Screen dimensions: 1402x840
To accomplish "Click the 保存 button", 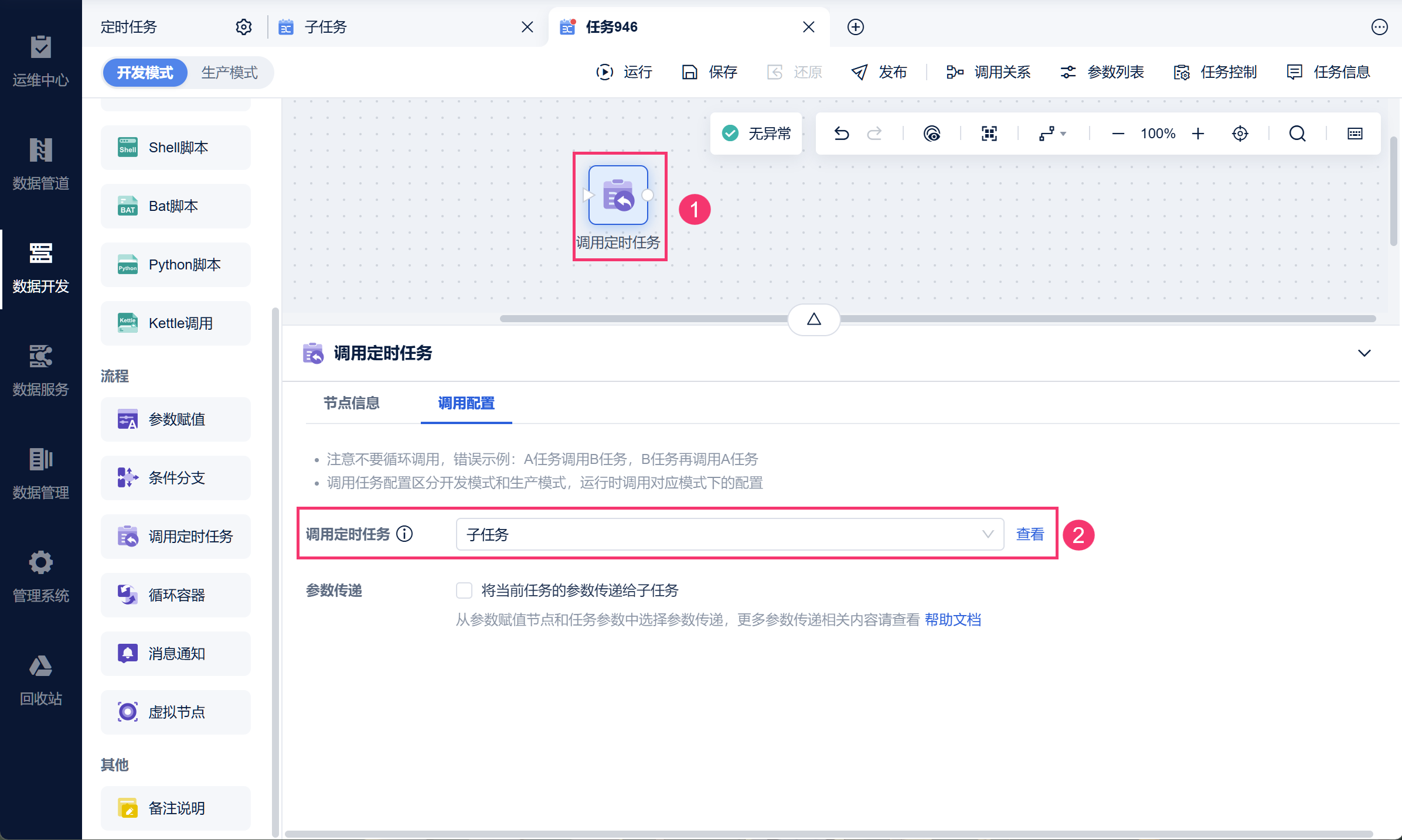I will pyautogui.click(x=709, y=72).
